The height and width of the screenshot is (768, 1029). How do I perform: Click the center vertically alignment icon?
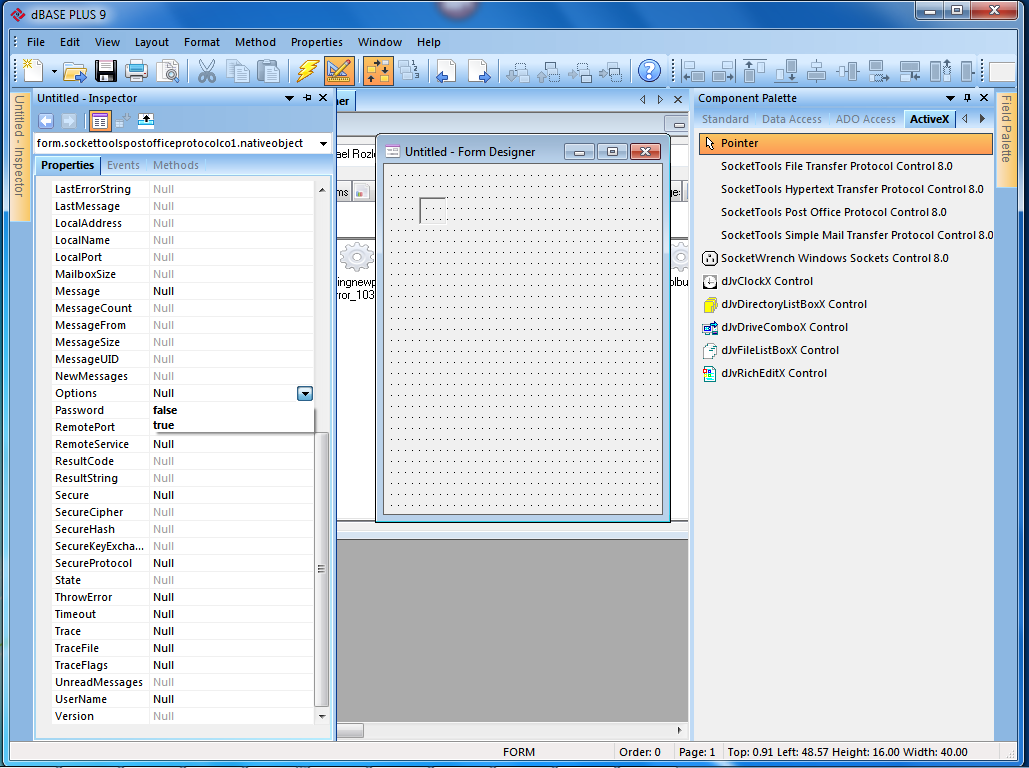click(x=847, y=71)
